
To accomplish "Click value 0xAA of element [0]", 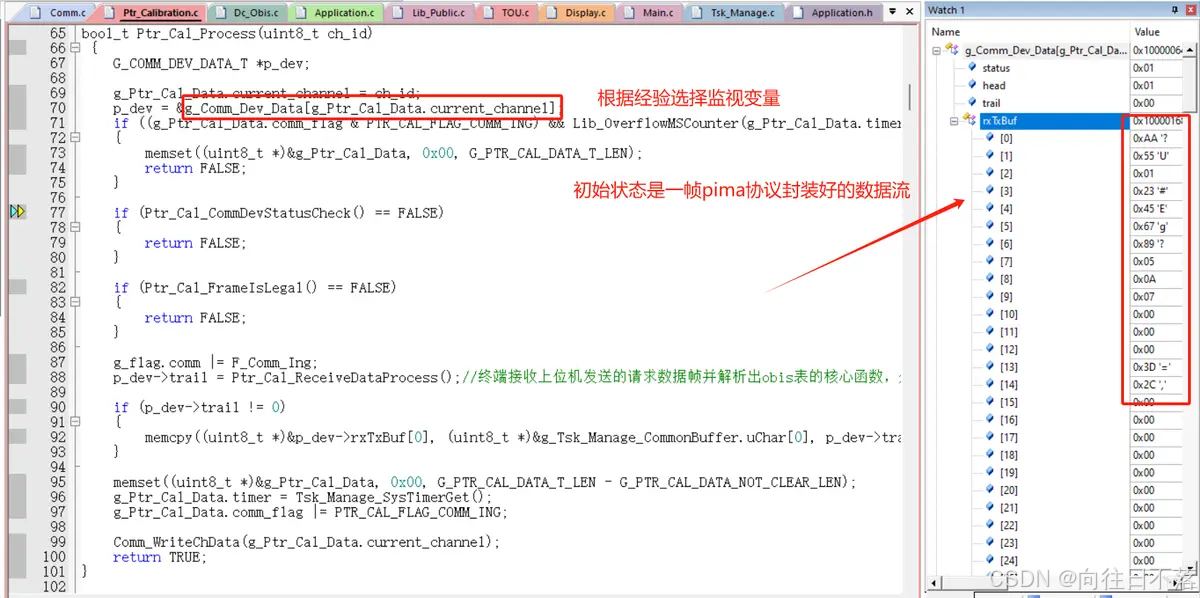I will pos(1149,138).
